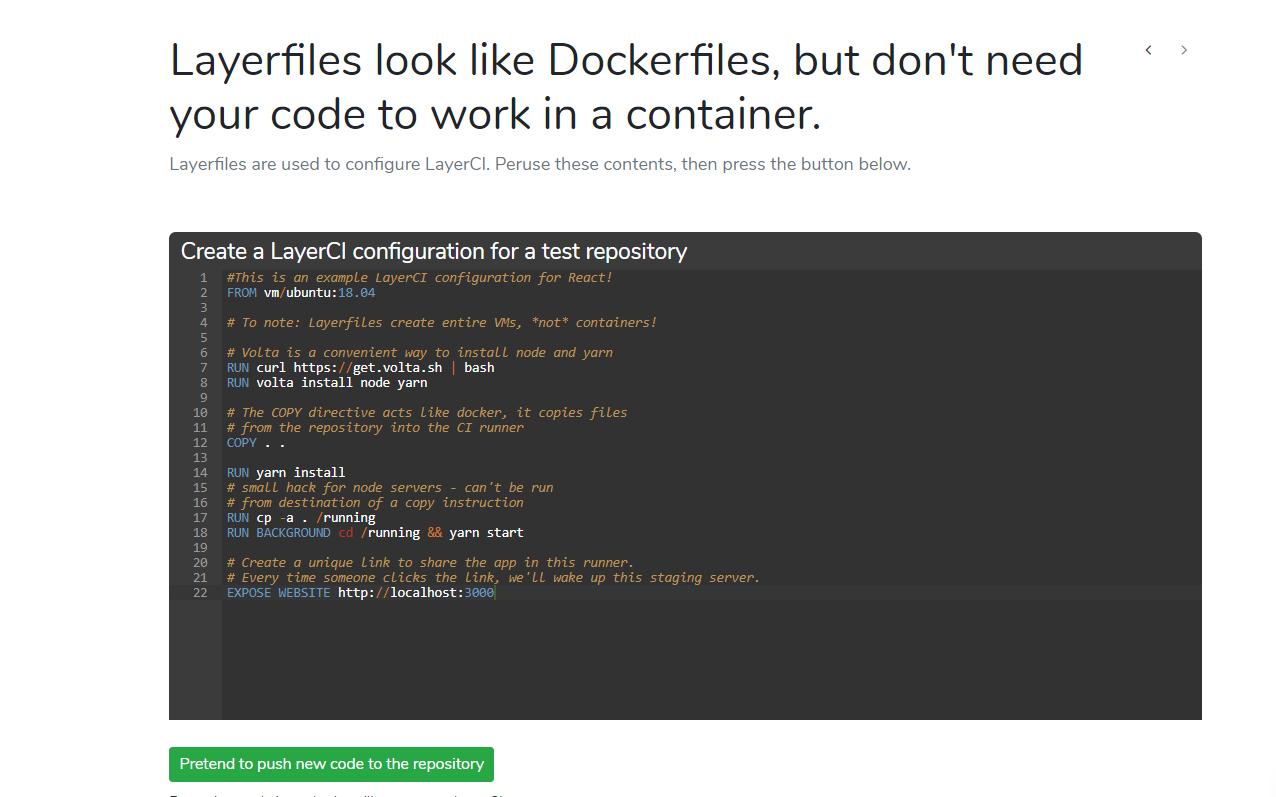
Task: Click the 'RUN cp -a . /running' line
Action: tap(301, 518)
